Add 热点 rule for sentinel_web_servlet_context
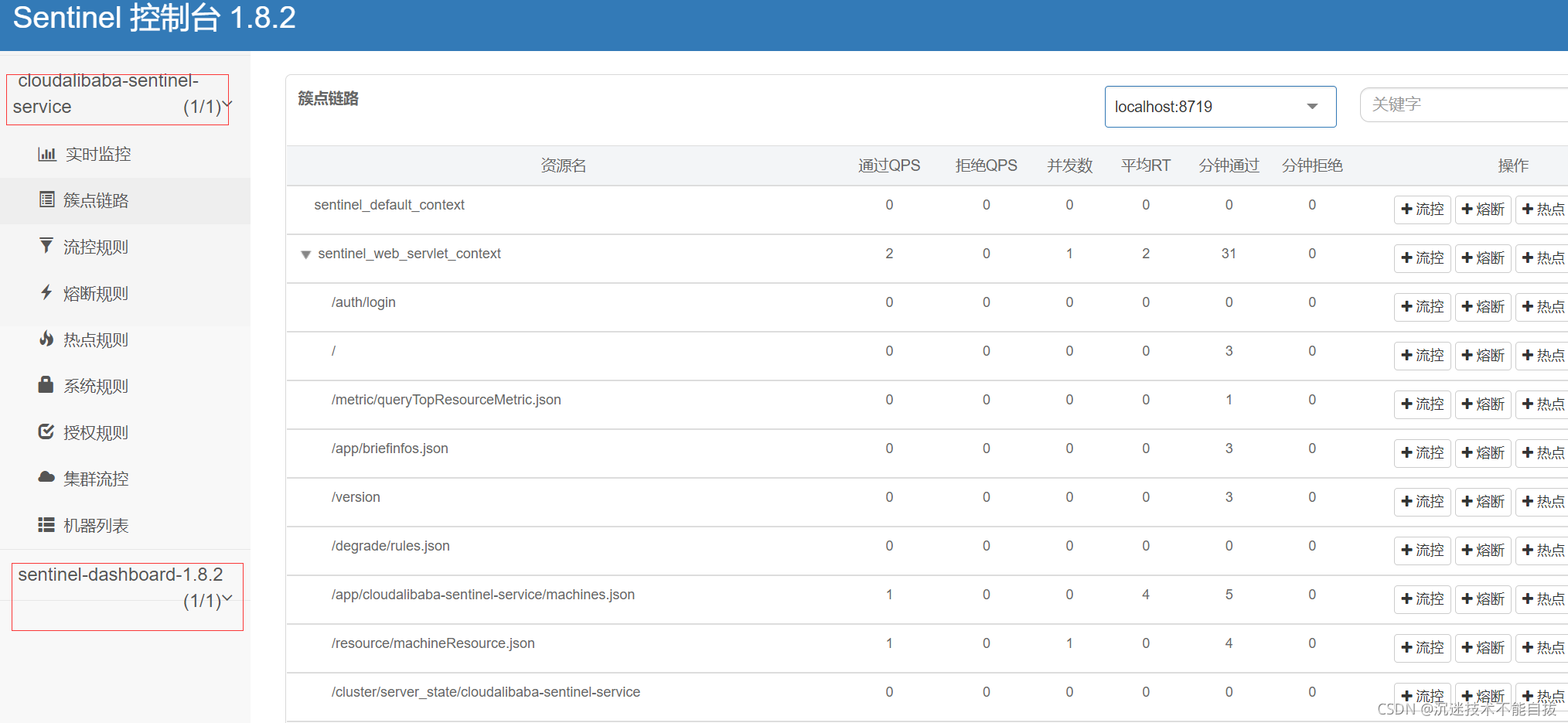Screen dimensions: 1568x723 coord(1542,258)
